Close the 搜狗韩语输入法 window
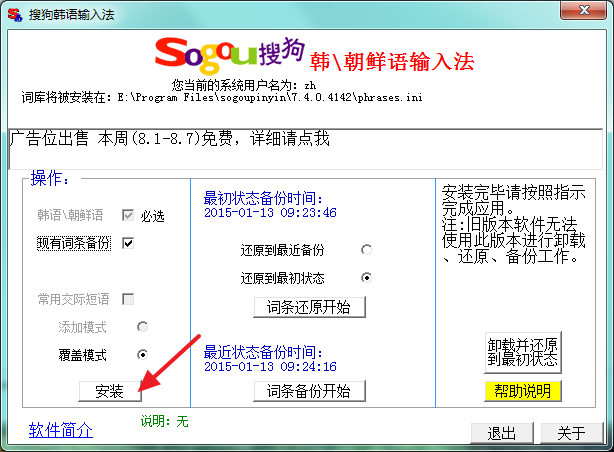Viewport: 614px width, 452px height. click(x=583, y=10)
